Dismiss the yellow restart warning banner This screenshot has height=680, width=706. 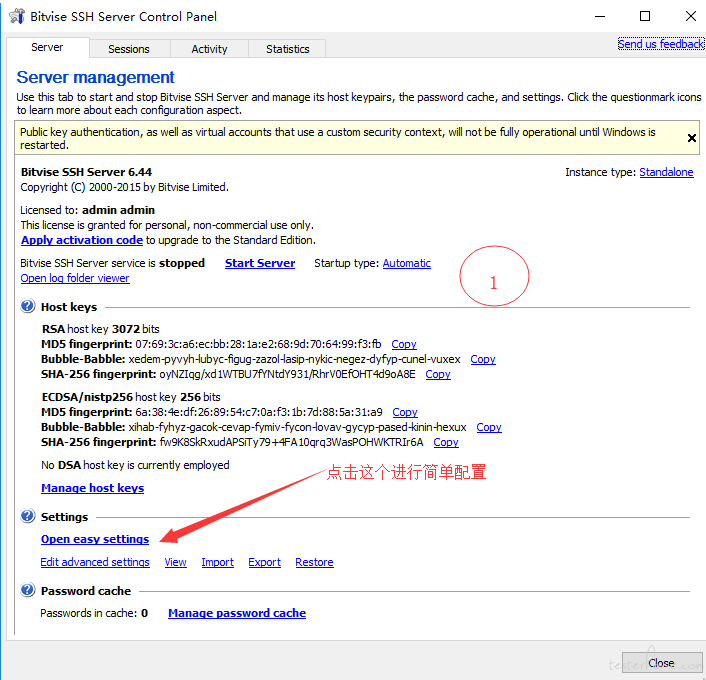coord(692,138)
